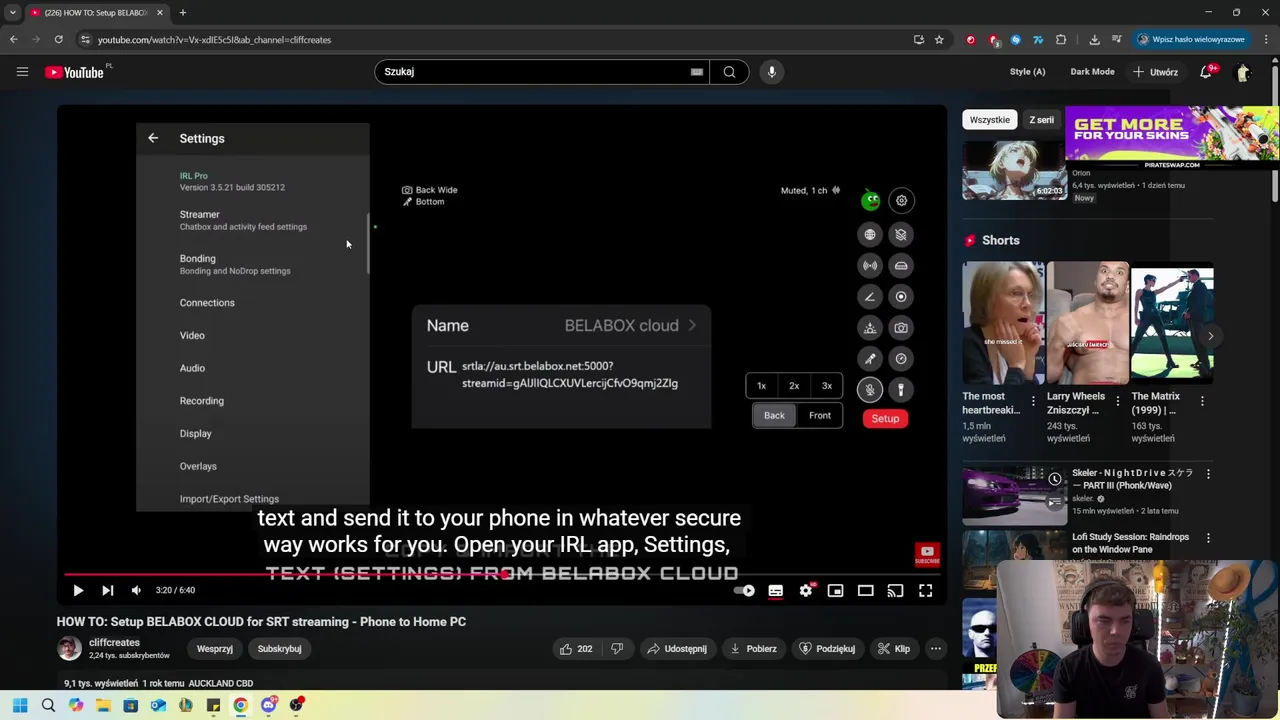1280x720 pixels.
Task: Select the Wszystkie filter chip
Action: tap(990, 120)
